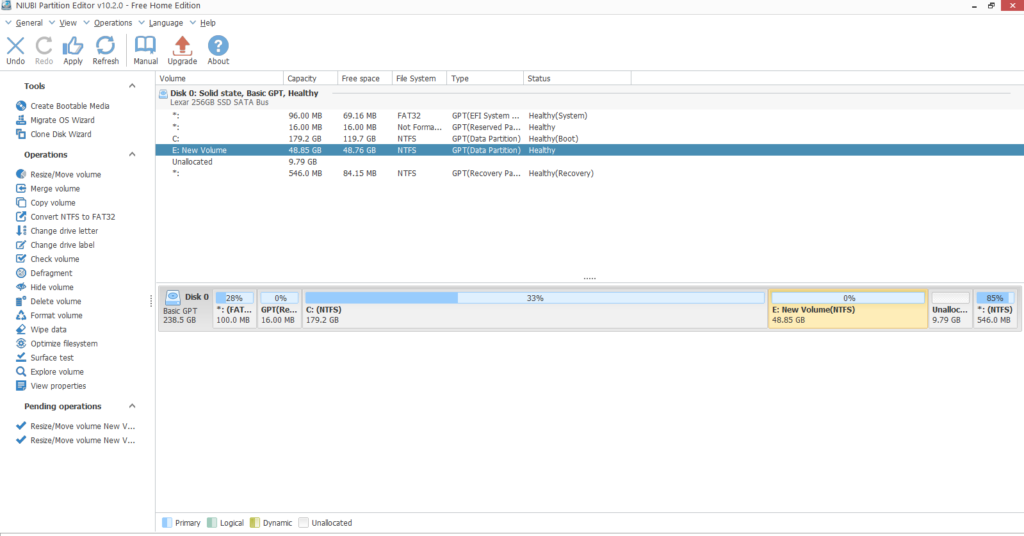Select the Unalloc... 9.79 GB block in disk map
Viewport: 1024px width, 536px height.
950,308
